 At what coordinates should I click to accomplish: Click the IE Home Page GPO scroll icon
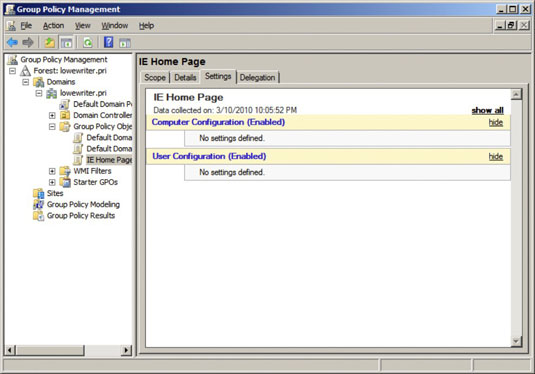(x=78, y=160)
